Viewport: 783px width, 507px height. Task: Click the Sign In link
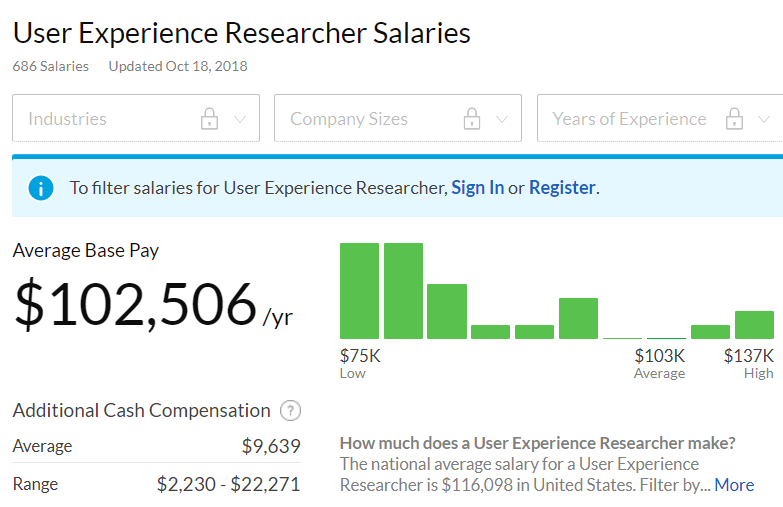(477, 188)
